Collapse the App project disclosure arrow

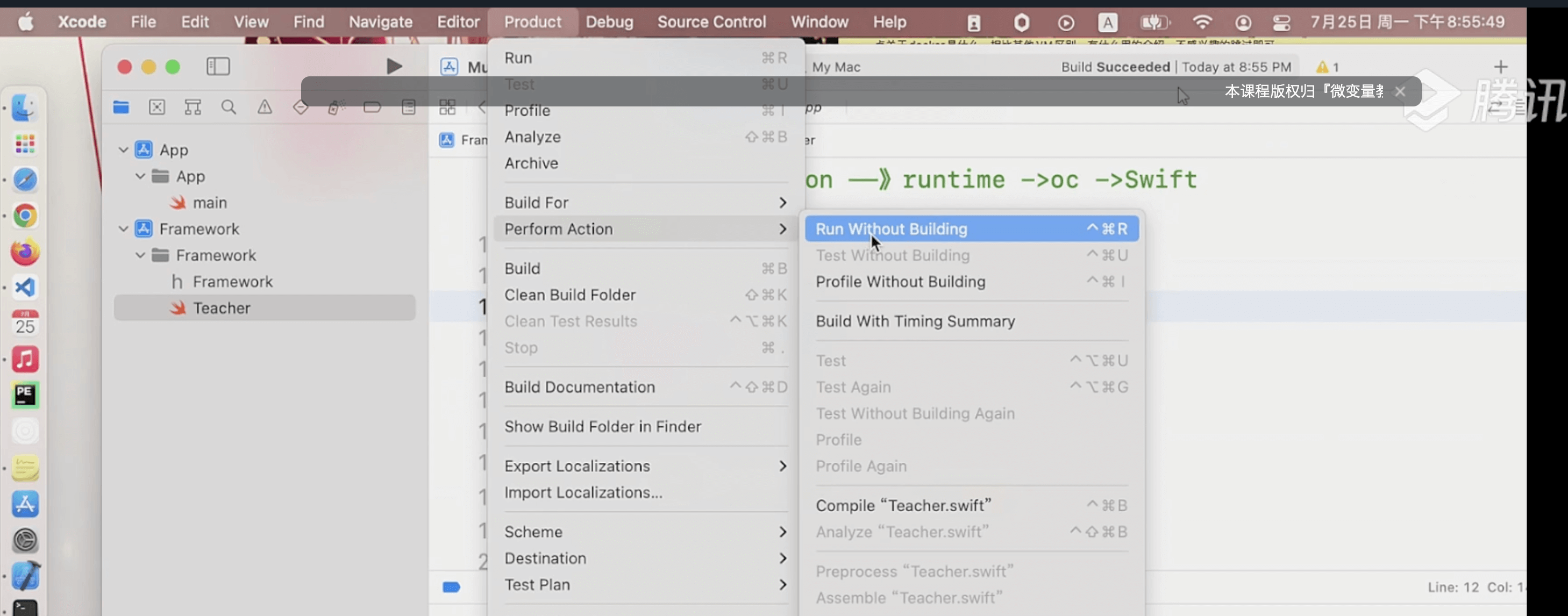124,150
